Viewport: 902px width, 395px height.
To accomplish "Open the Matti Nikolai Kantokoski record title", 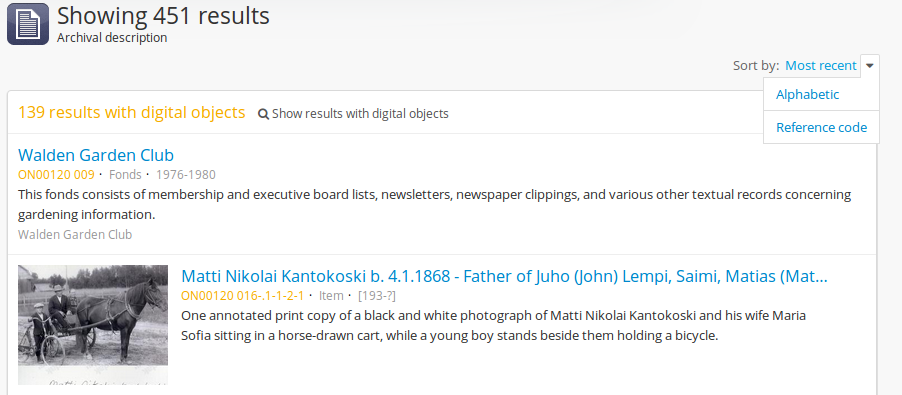I will tap(504, 277).
